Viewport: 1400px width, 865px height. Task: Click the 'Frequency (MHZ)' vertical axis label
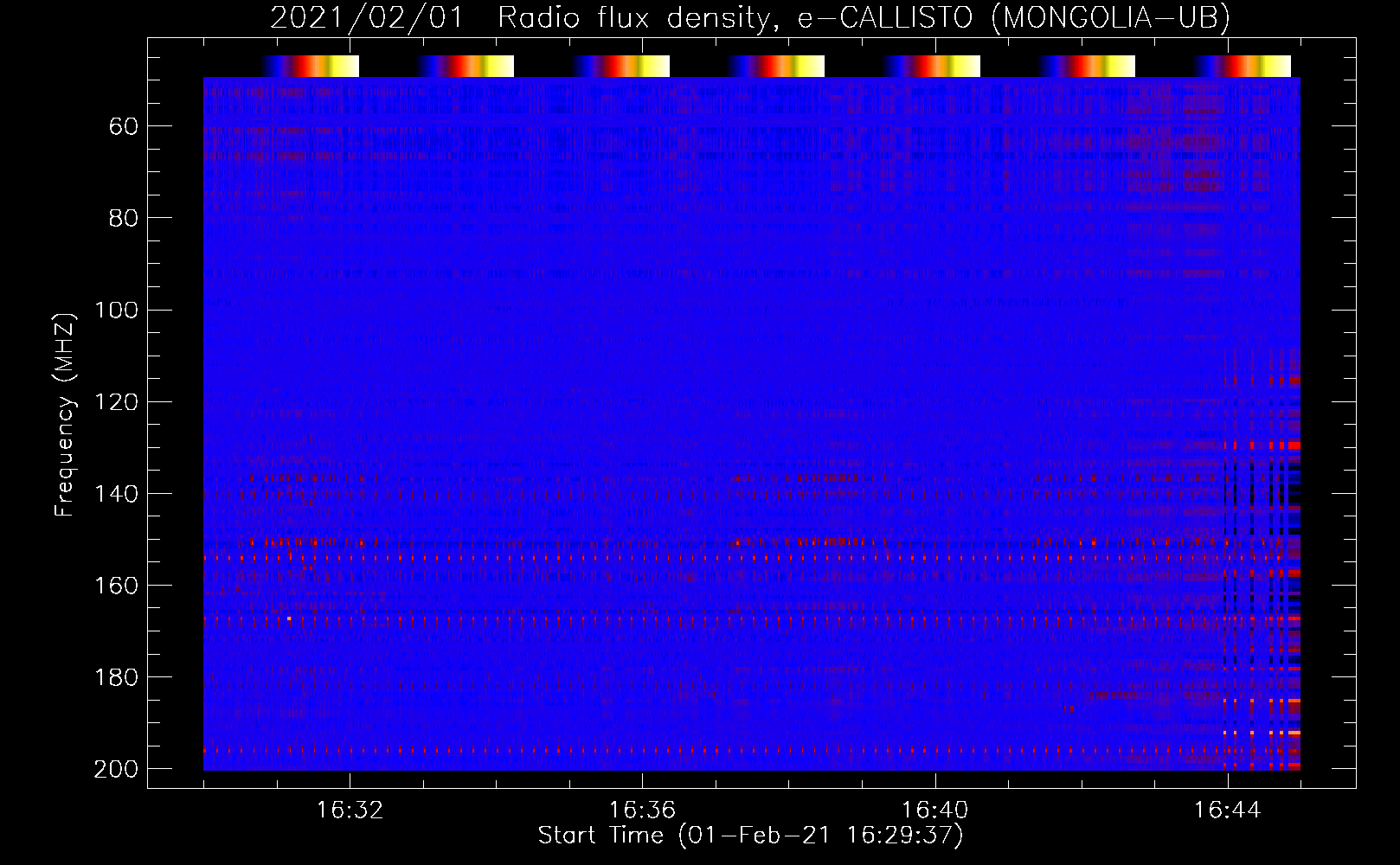point(65,414)
